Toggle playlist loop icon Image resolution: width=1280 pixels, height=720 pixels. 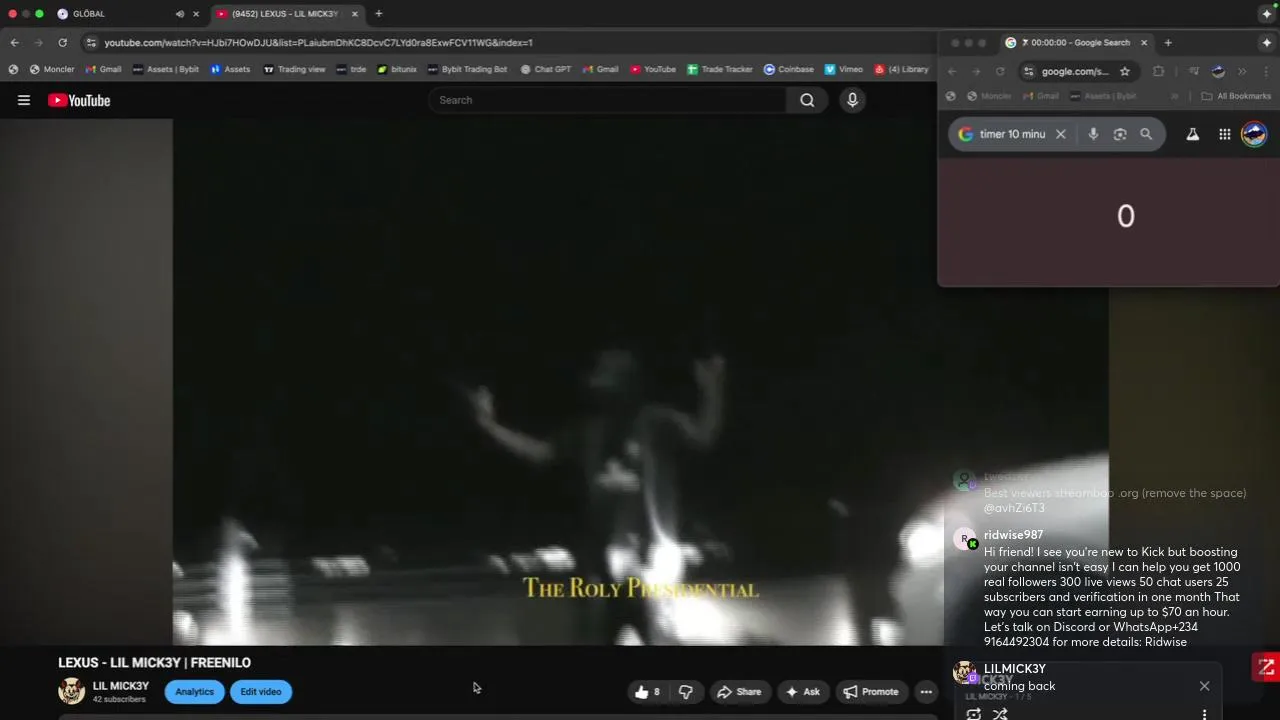[x=973, y=714]
